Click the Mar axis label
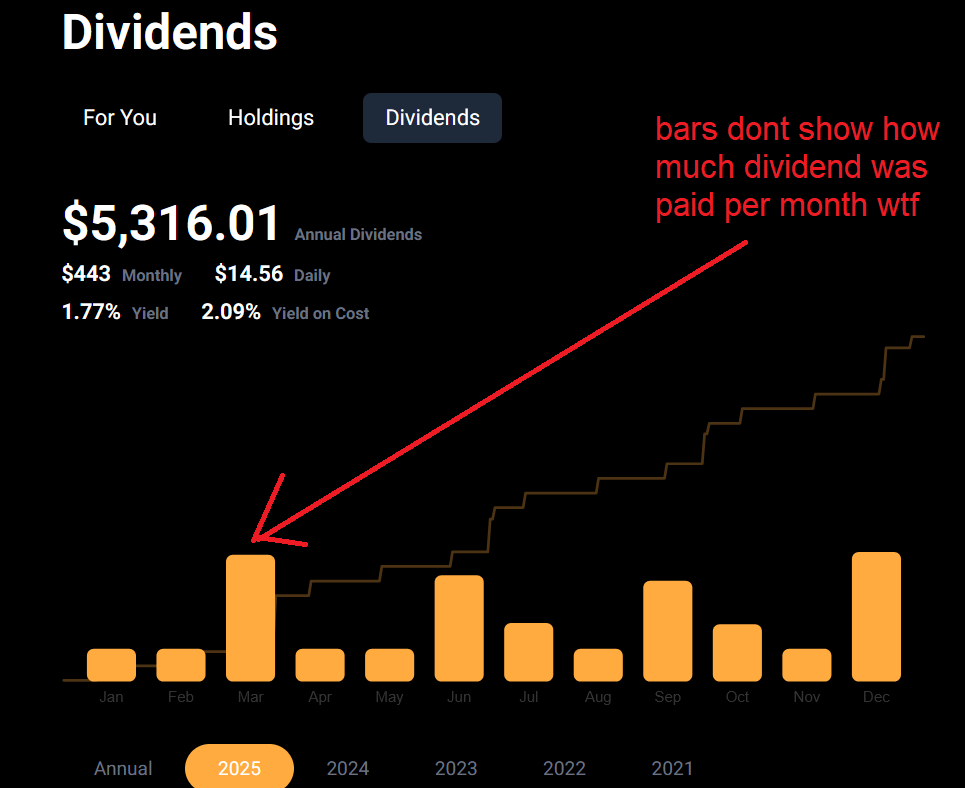965x788 pixels. 250,697
